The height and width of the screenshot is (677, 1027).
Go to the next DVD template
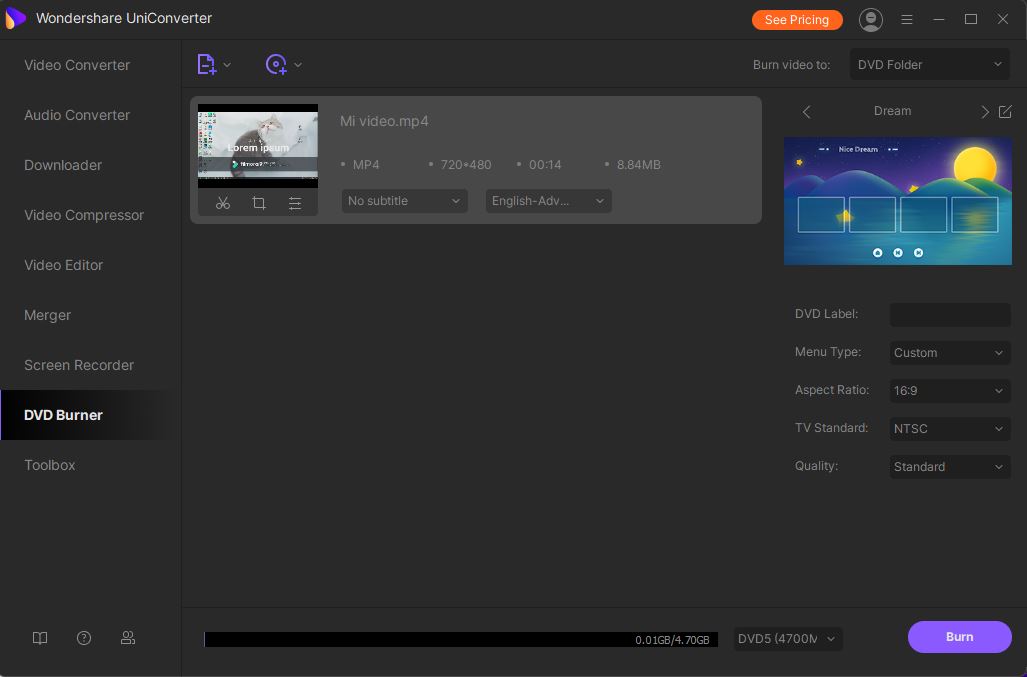(x=984, y=111)
